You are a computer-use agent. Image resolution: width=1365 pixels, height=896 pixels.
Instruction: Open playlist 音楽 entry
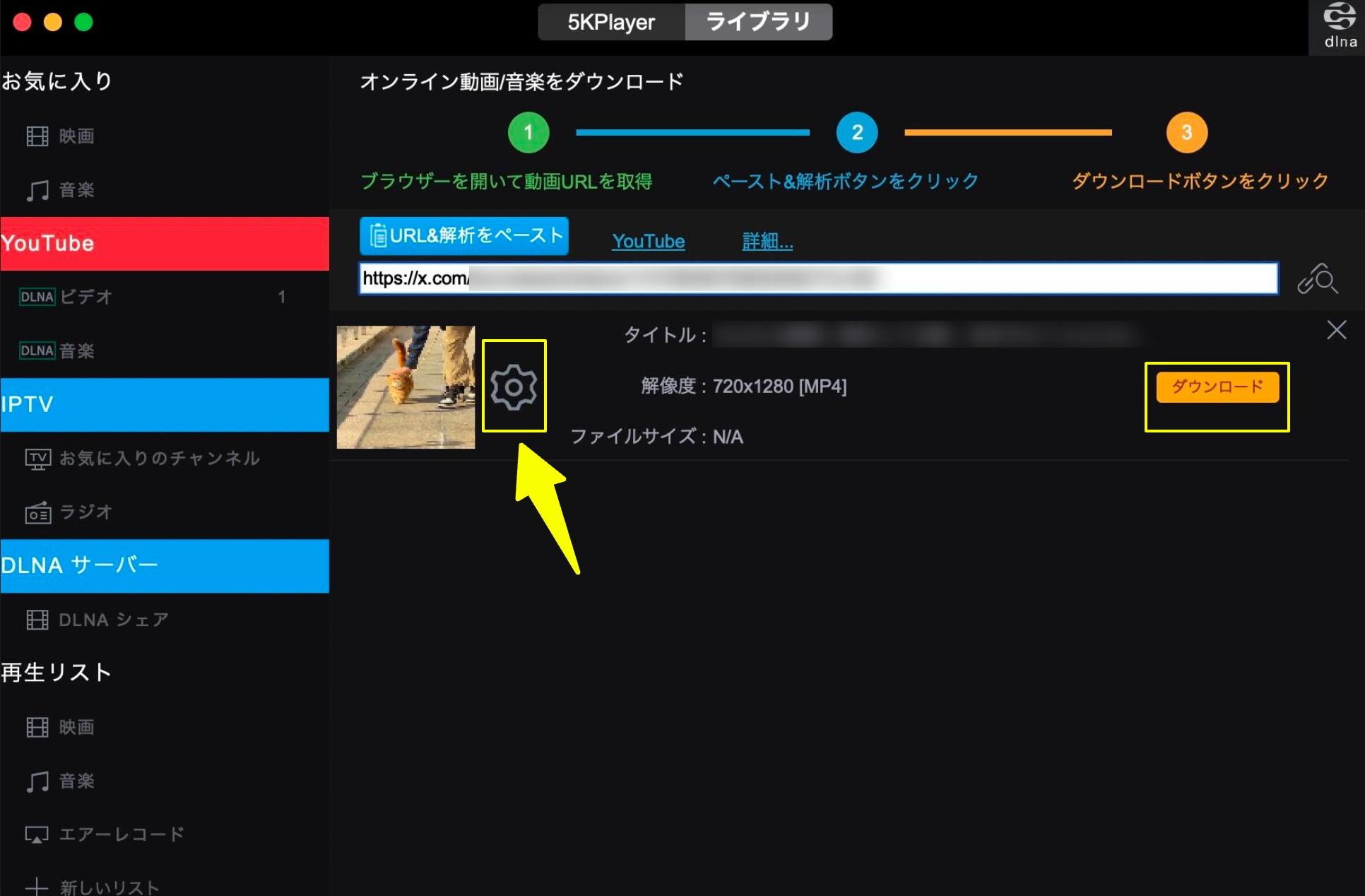click(x=60, y=781)
